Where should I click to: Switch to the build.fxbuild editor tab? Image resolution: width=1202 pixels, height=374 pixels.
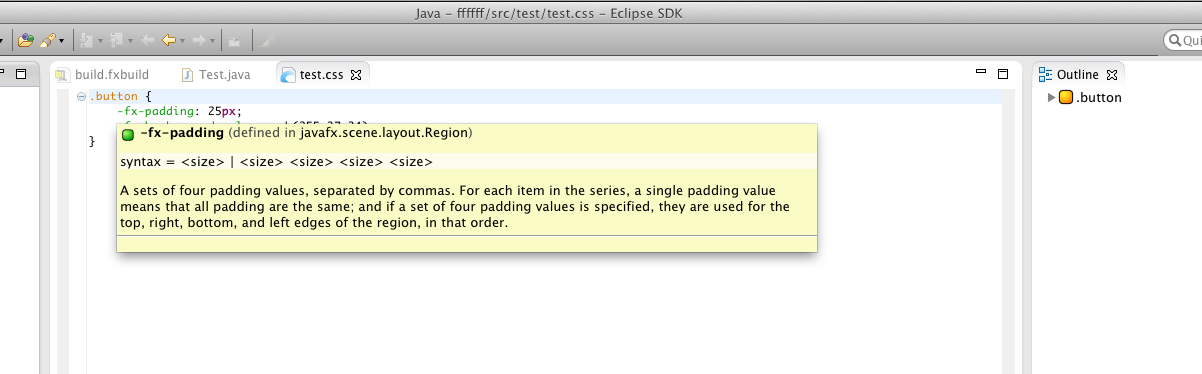102,74
